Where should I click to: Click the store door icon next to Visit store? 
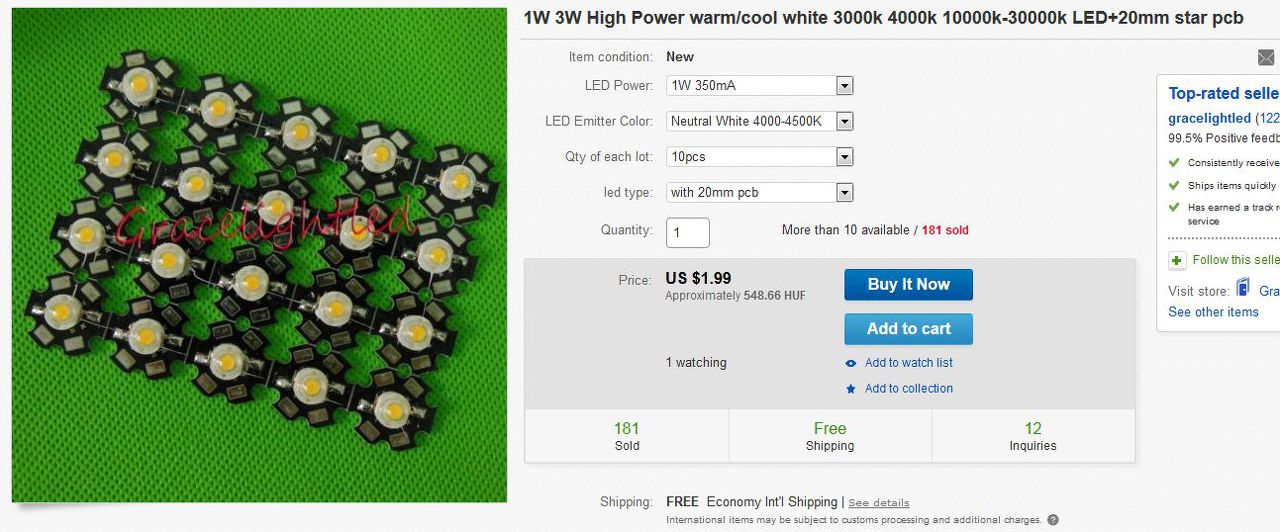click(1243, 289)
